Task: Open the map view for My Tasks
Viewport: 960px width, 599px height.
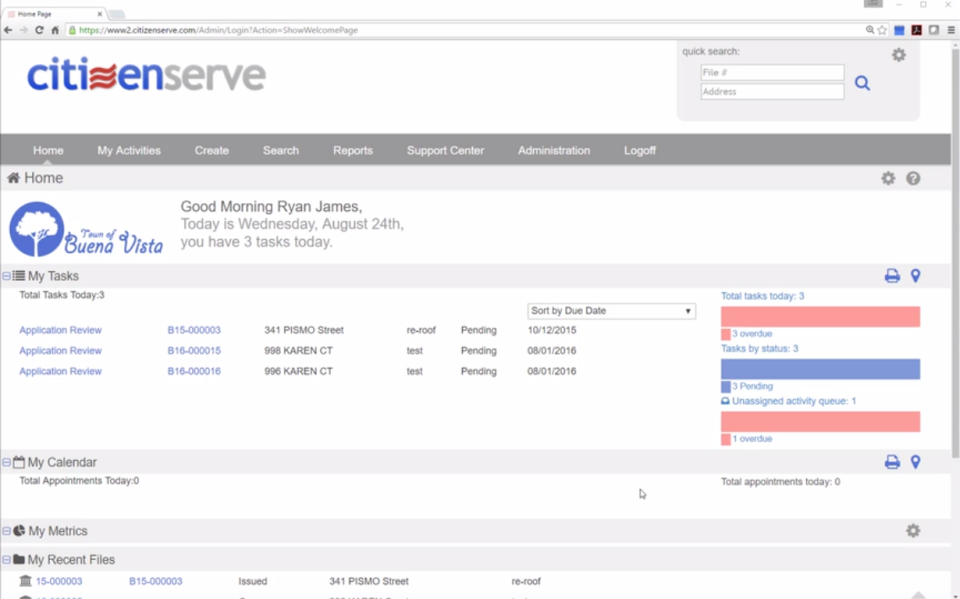Action: click(x=914, y=275)
